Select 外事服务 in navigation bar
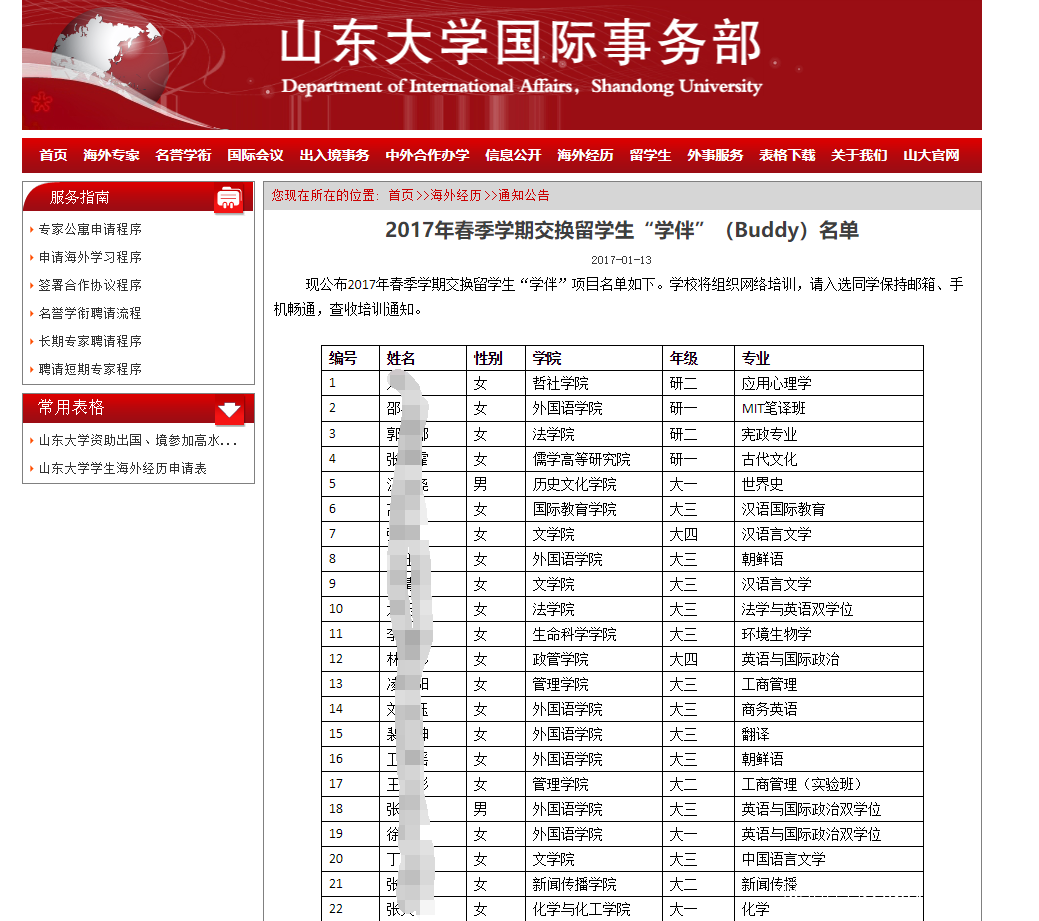This screenshot has width=1039, height=921. [715, 155]
